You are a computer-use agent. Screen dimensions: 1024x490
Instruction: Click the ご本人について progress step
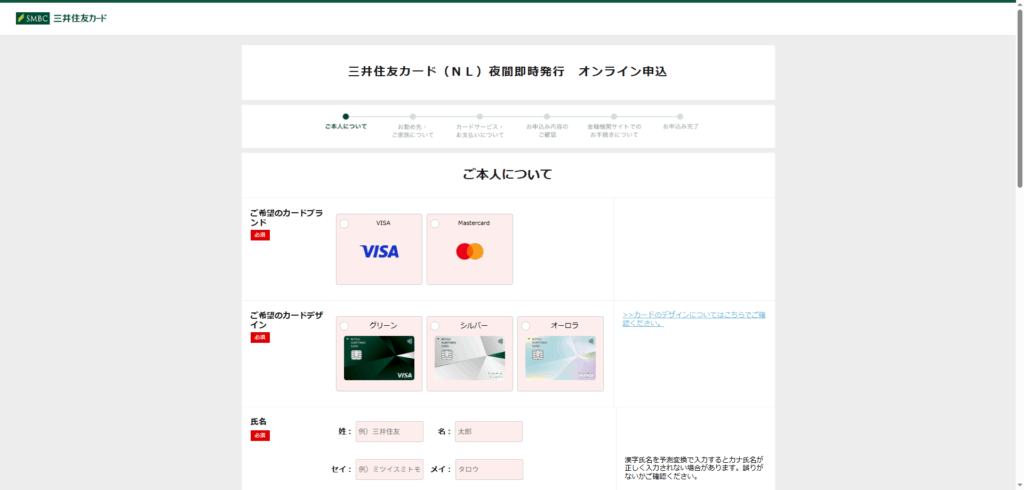(346, 122)
